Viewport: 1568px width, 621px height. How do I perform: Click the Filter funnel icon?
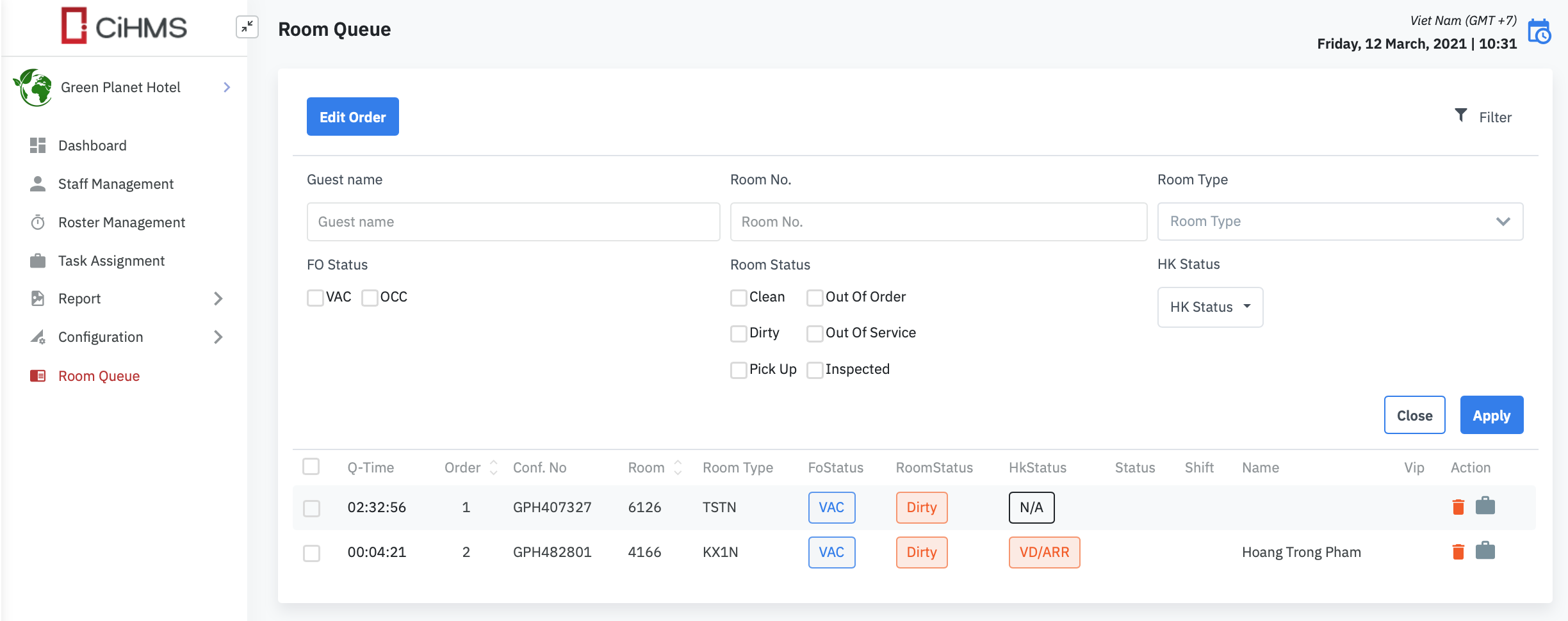click(1461, 115)
